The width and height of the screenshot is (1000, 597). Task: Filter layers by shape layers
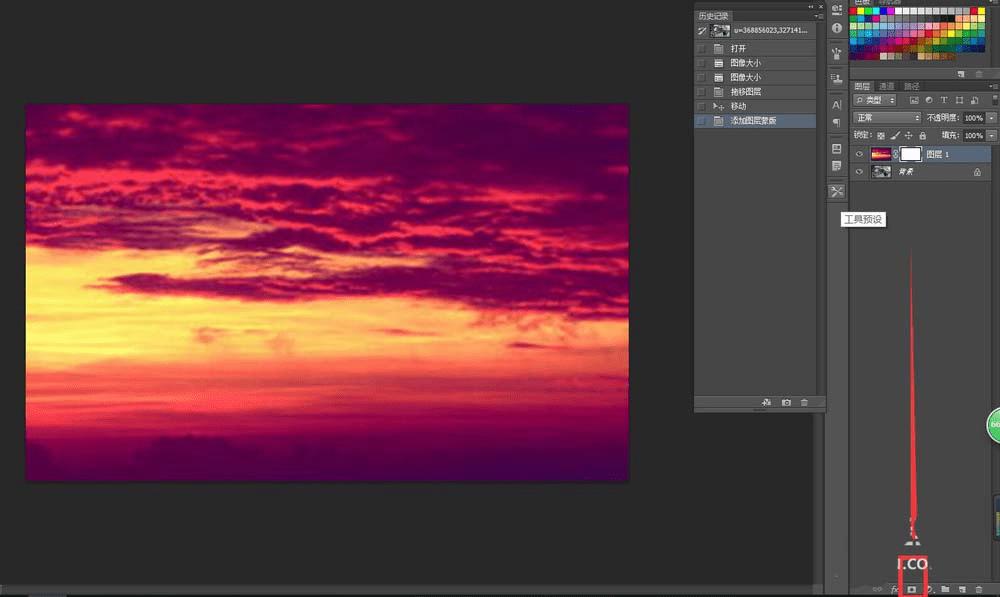tap(959, 100)
